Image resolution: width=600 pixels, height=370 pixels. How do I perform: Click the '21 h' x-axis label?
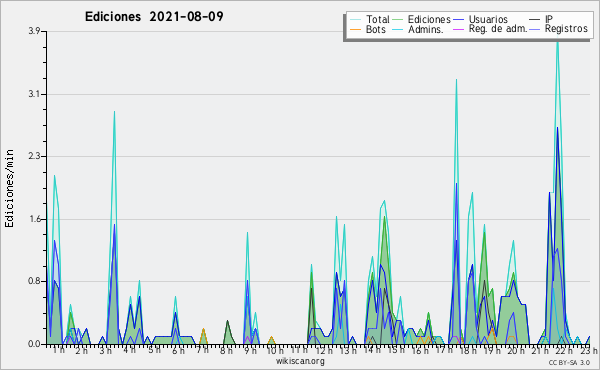540,350
